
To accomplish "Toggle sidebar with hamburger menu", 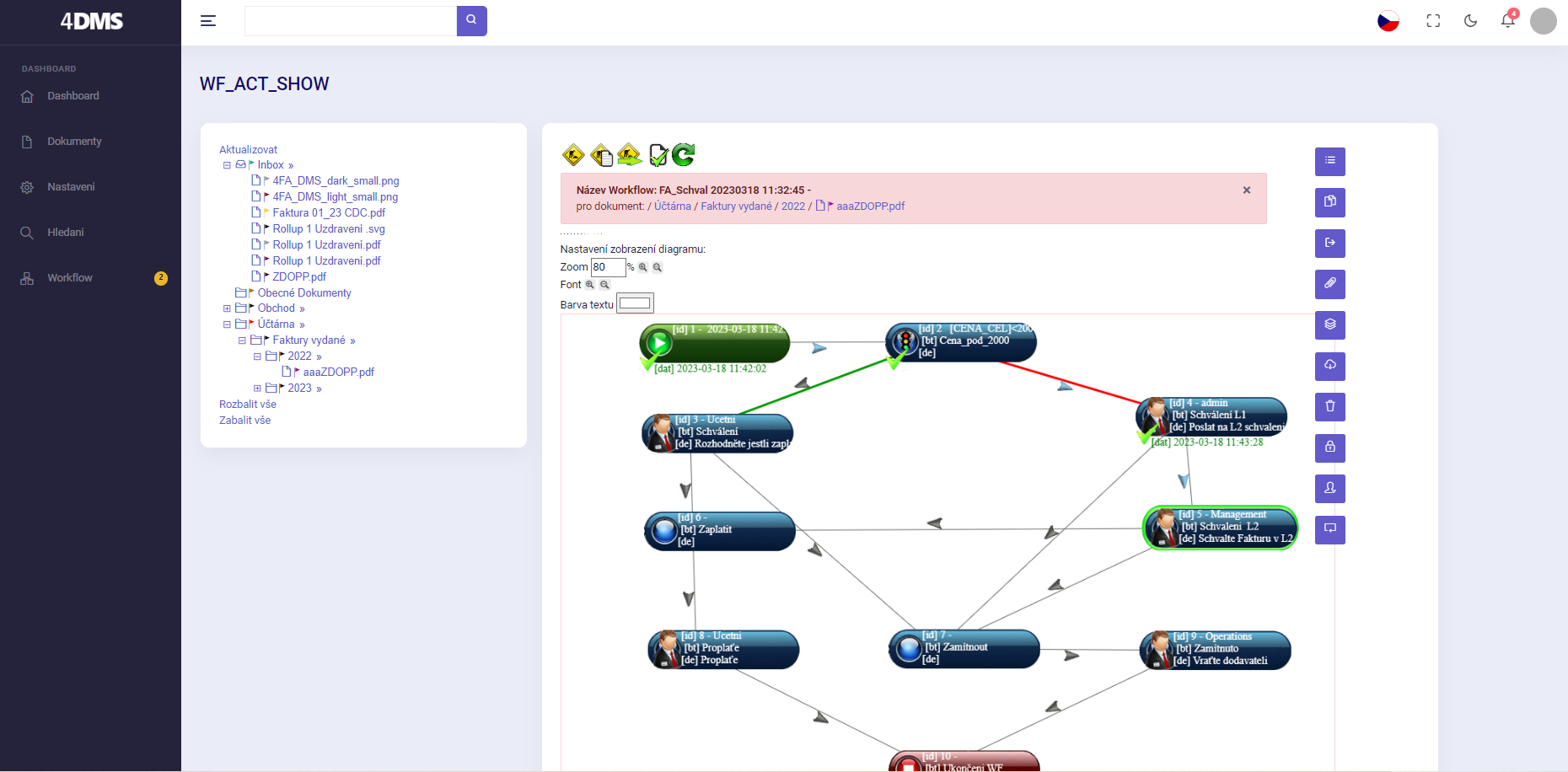I will point(208,21).
